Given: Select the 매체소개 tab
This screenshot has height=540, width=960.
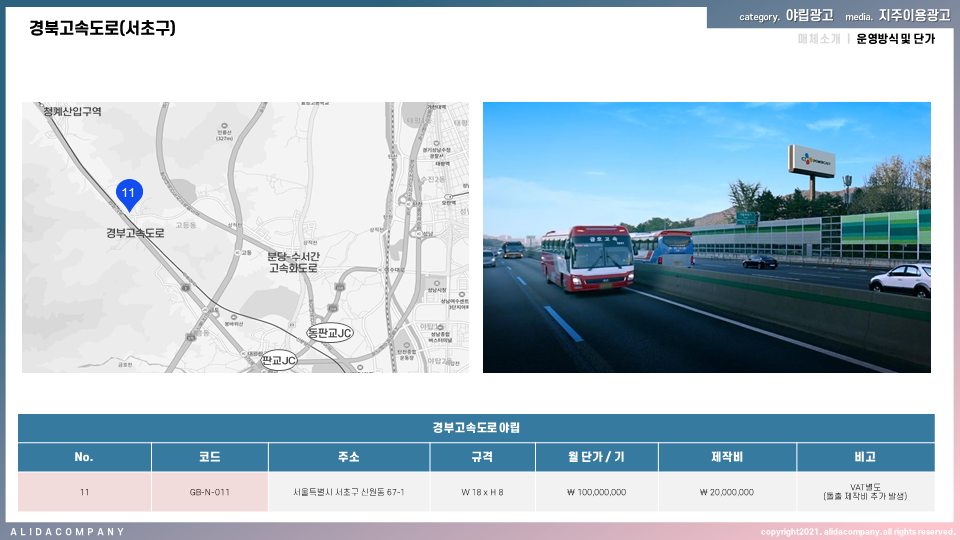Looking at the screenshot, I should pyautogui.click(x=819, y=39).
